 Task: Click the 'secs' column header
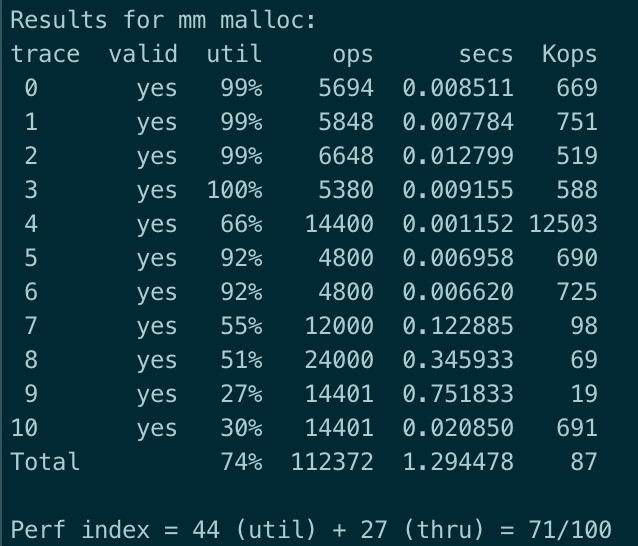(x=486, y=55)
